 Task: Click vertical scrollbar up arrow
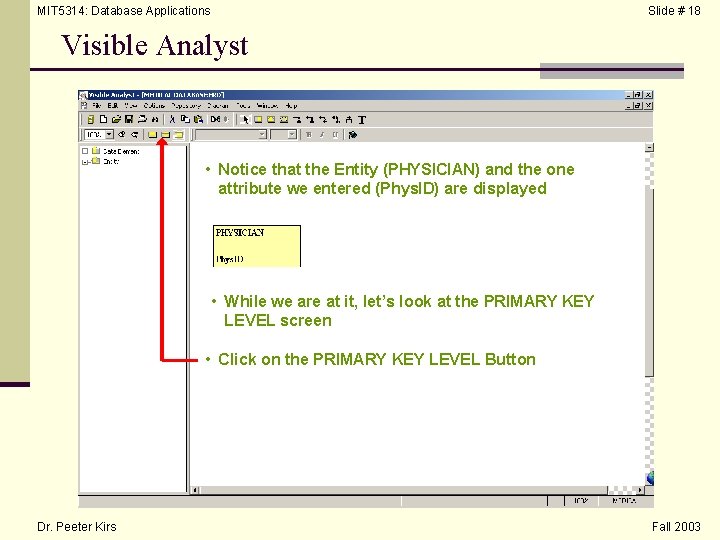click(x=649, y=147)
